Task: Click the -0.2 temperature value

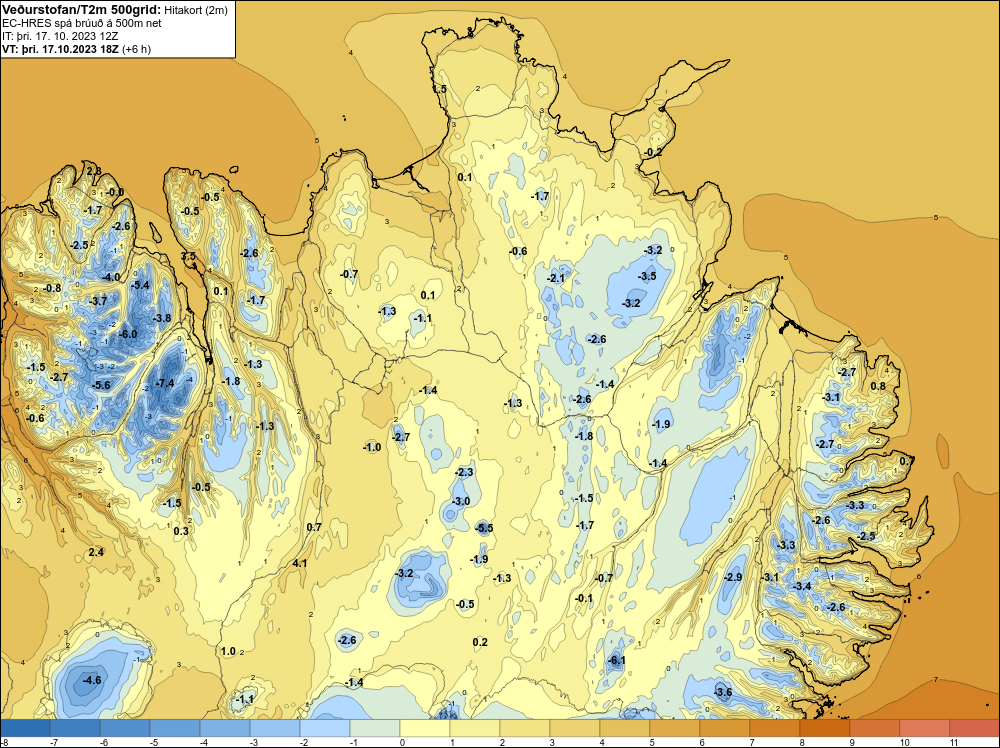Action: pos(653,152)
